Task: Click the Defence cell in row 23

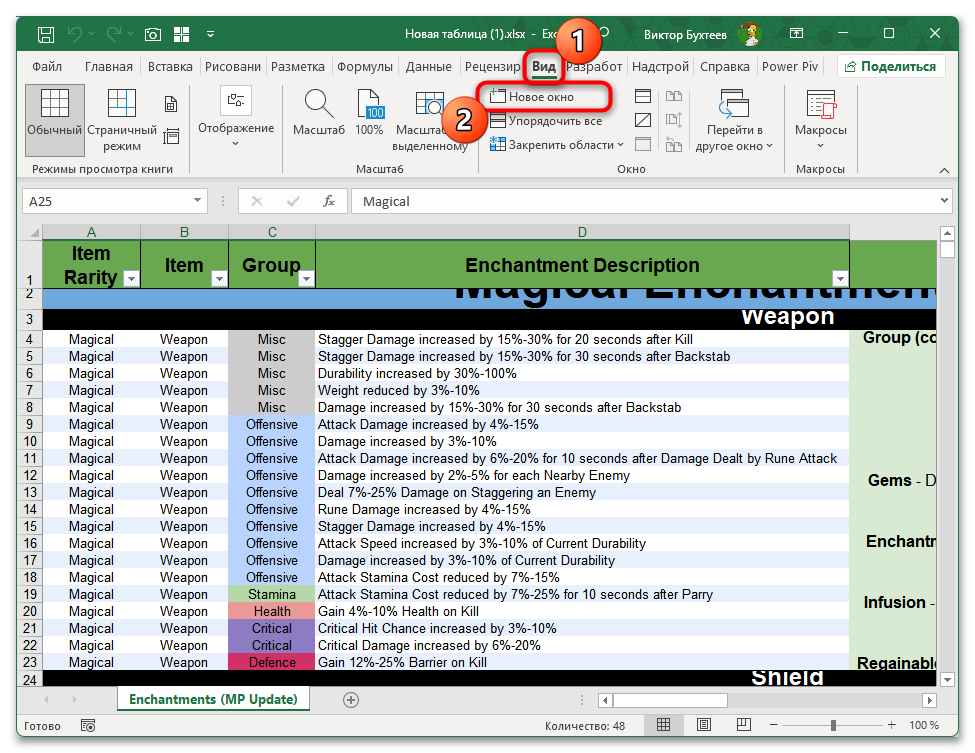Action: click(272, 662)
